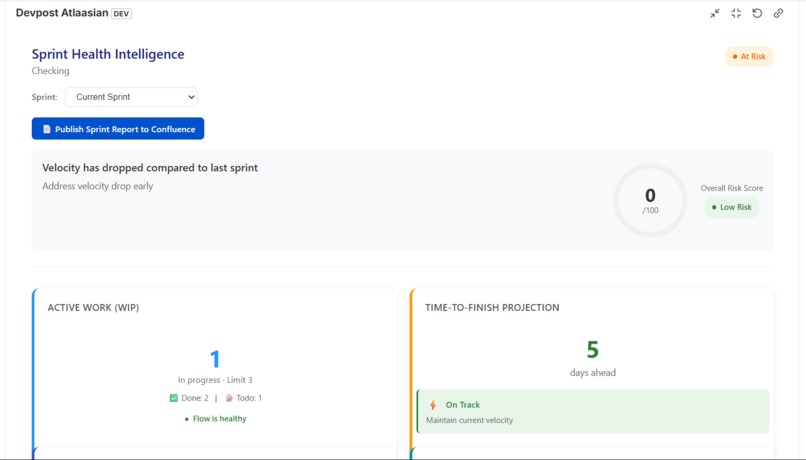Screen dimensions: 806x460
Task: Click 'Maintain current velocity' text
Action: 469,420
